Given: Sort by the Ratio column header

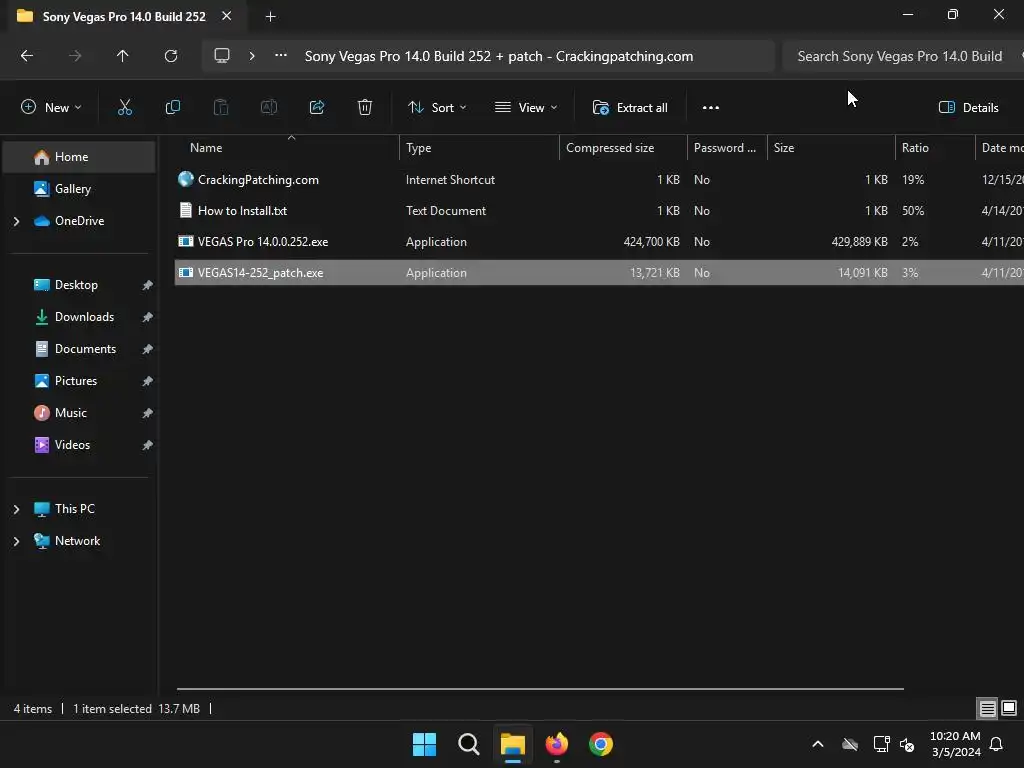Looking at the screenshot, I should point(935,148).
